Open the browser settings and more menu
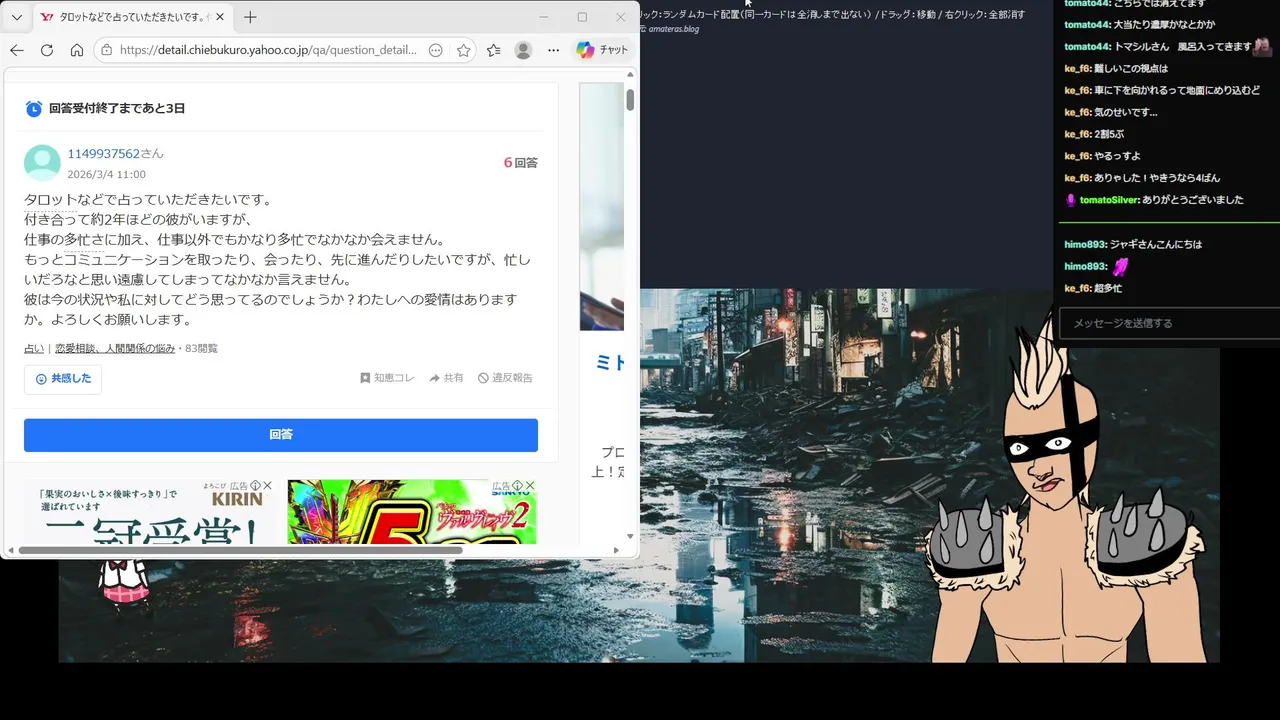Screen dimensions: 1280x720 point(553,50)
